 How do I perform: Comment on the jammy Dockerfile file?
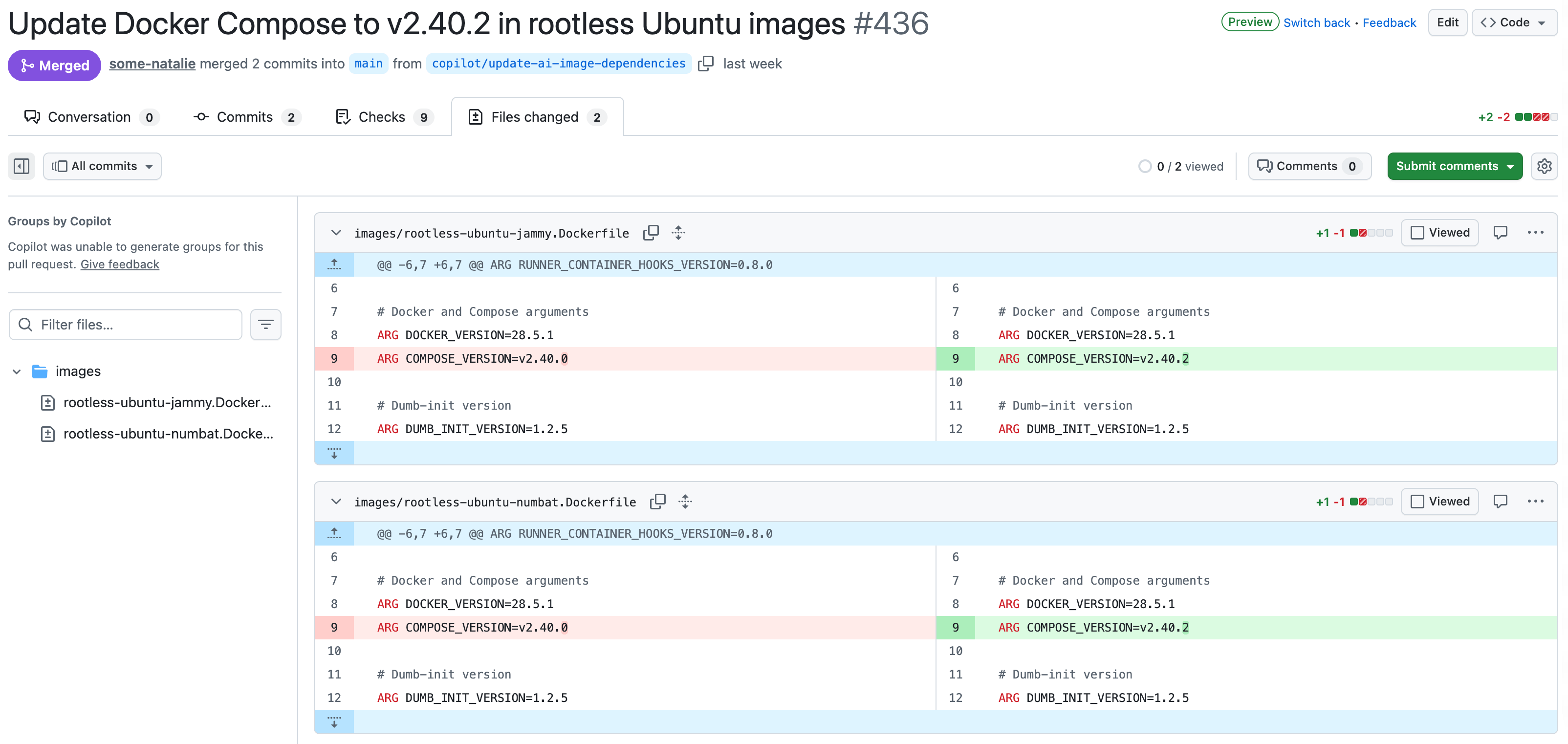[x=1500, y=233]
